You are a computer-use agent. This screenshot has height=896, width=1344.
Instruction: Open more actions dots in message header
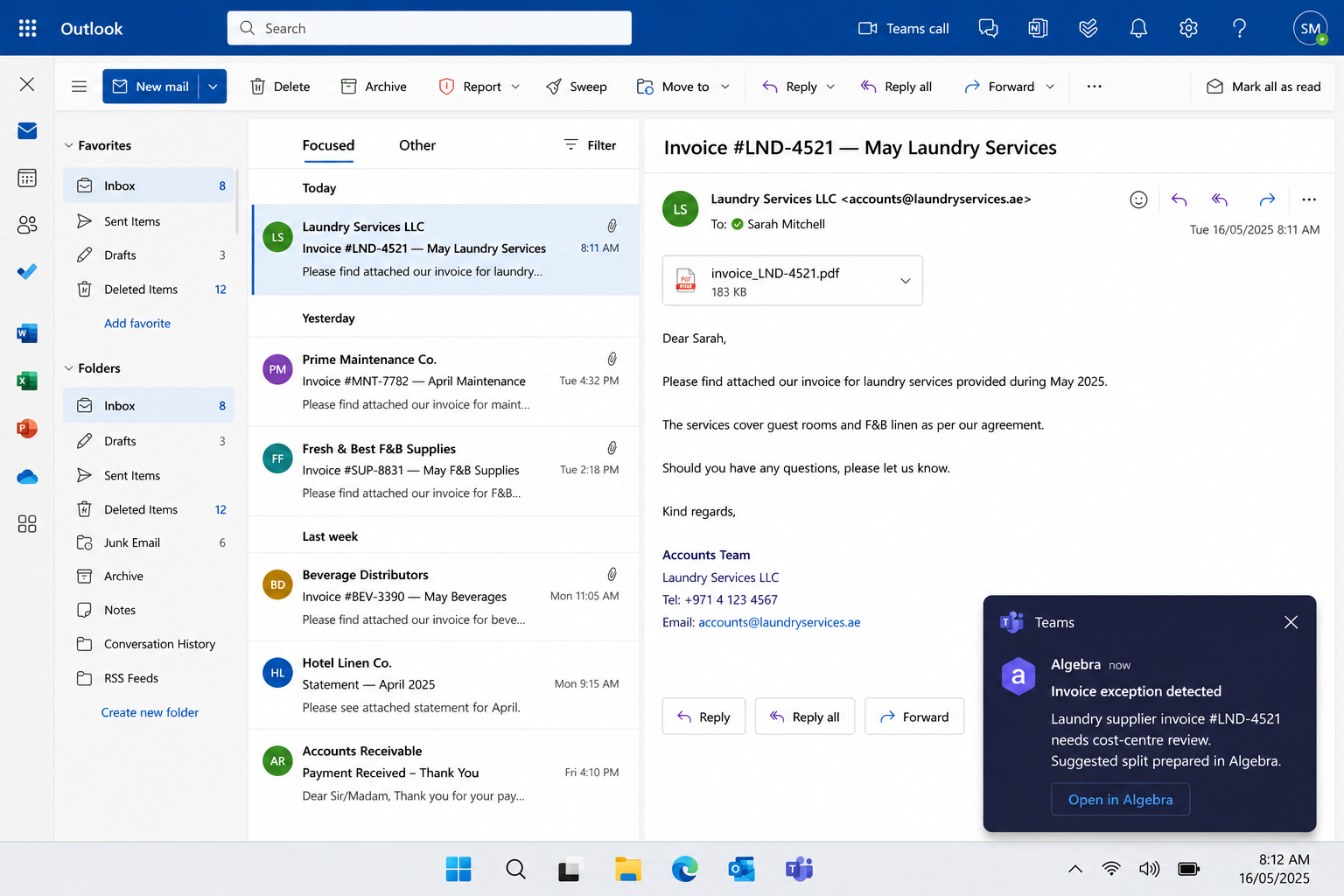point(1309,199)
